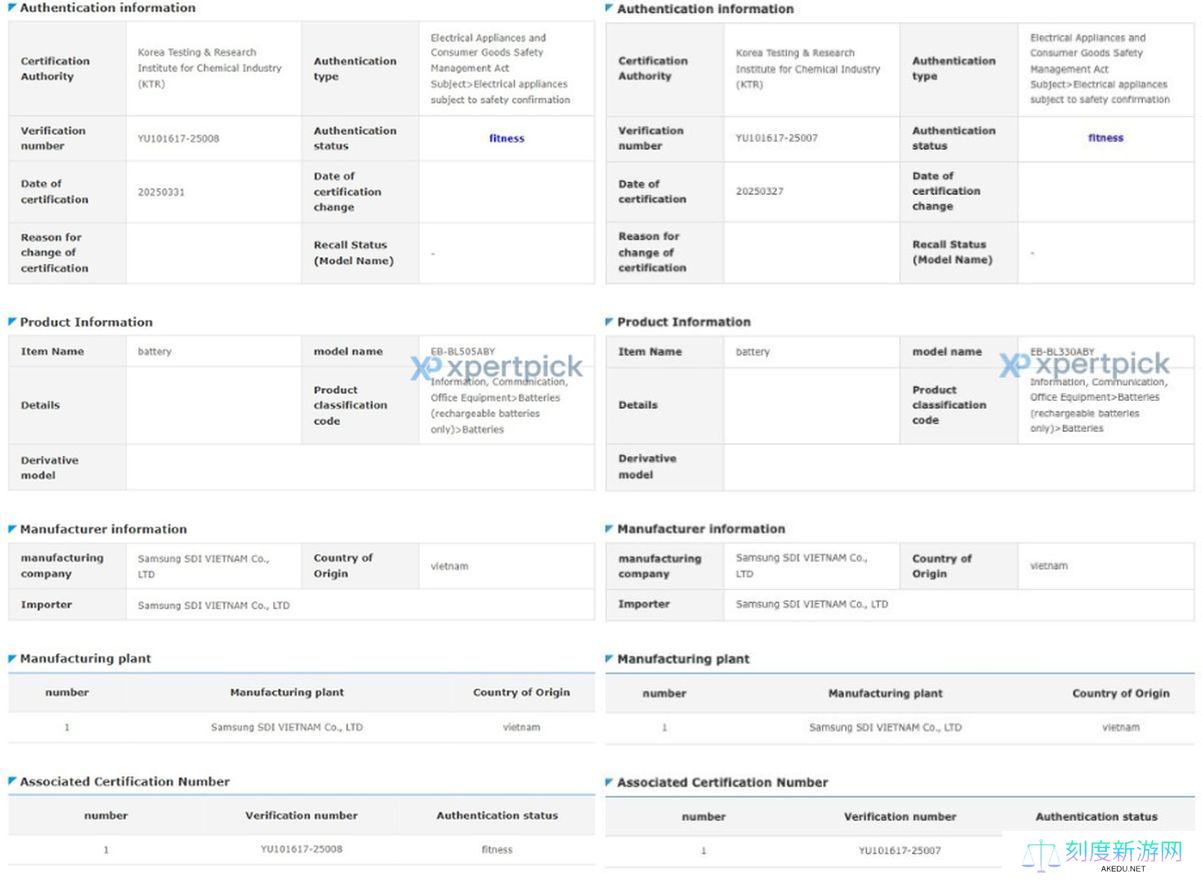Screen dimensions: 1202x881
Task: Click the "Manufacturer information" heading of the right certificate
Action: coord(701,529)
